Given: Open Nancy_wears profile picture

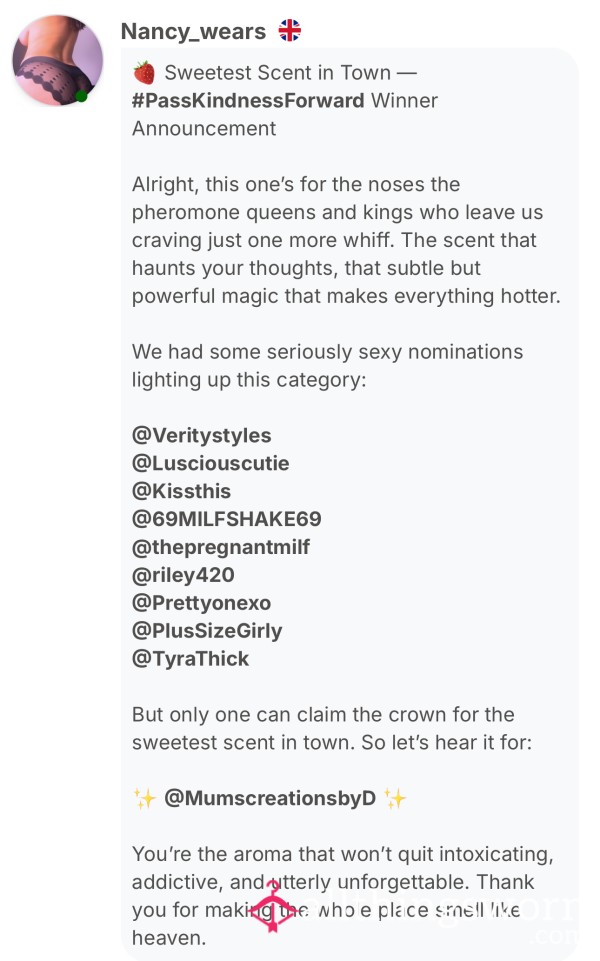Looking at the screenshot, I should point(58,61).
